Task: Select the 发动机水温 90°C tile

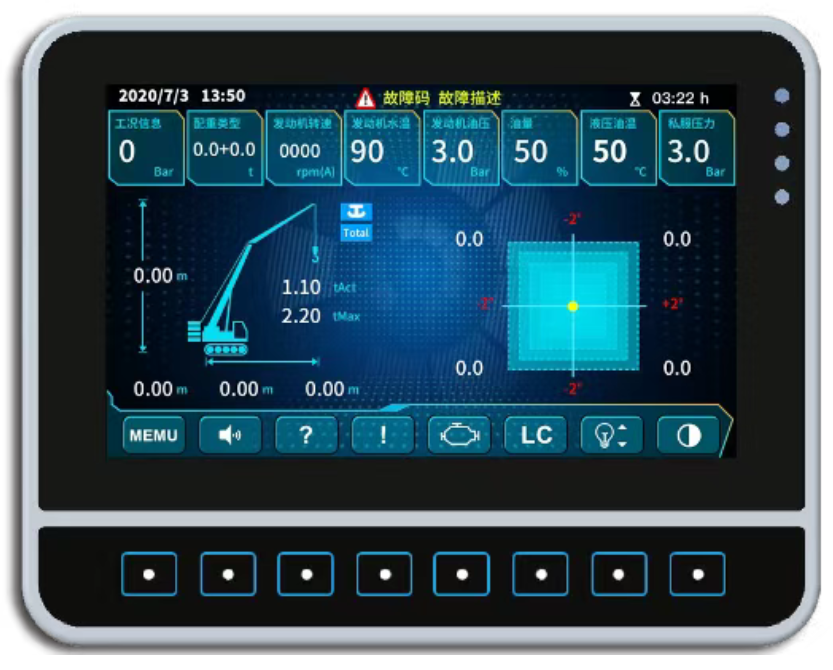Action: (381, 148)
